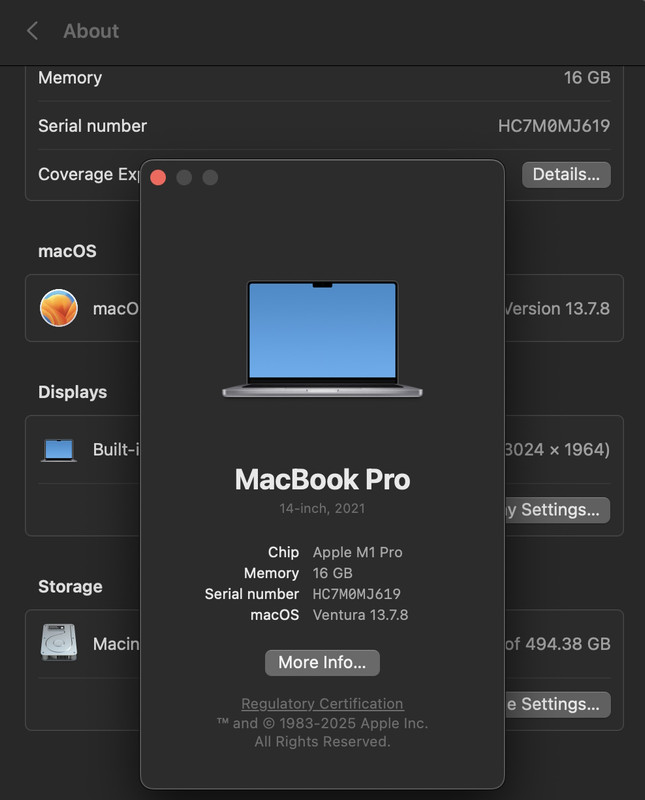The image size is (645, 800).
Task: Open the Regulatory Certification link
Action: click(x=322, y=704)
